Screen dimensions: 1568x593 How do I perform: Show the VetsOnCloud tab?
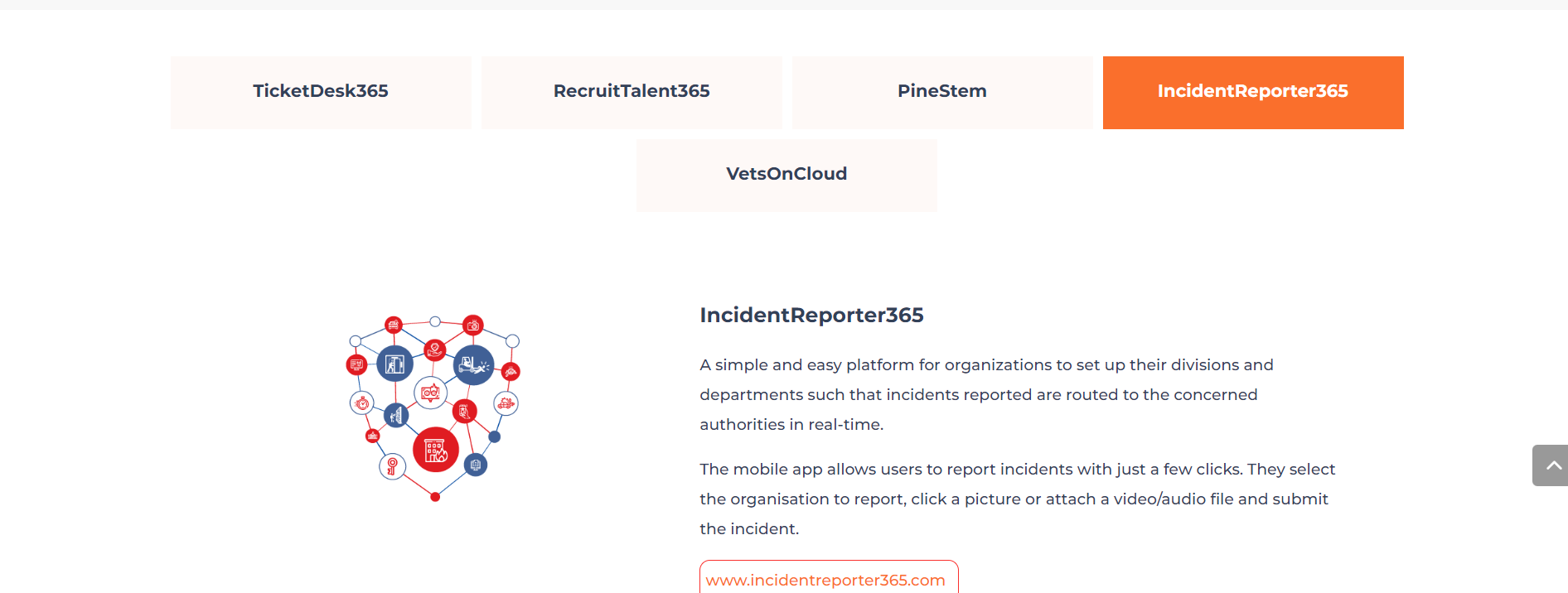(786, 175)
